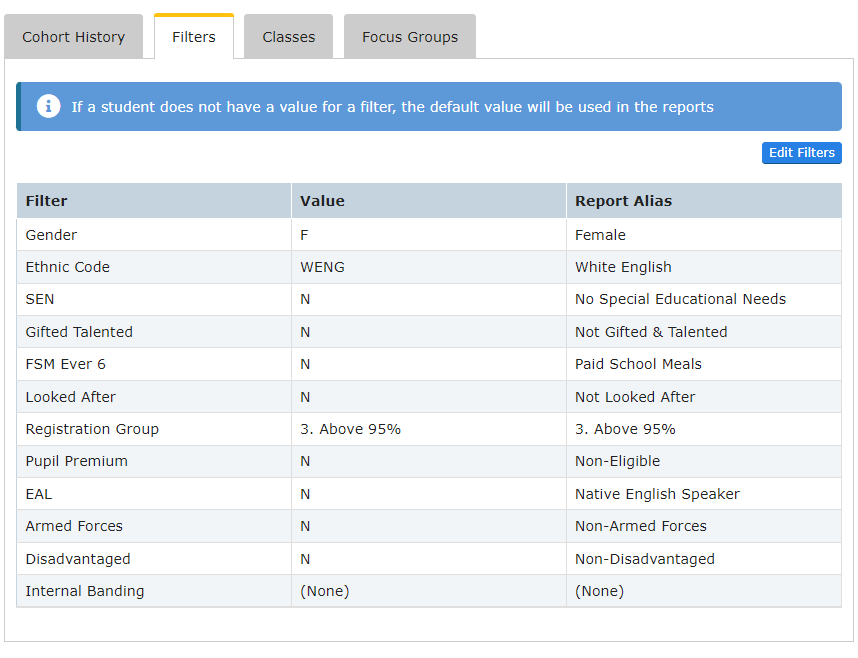Click the Report Alias column header
Screen dimensions: 858x658
click(623, 201)
